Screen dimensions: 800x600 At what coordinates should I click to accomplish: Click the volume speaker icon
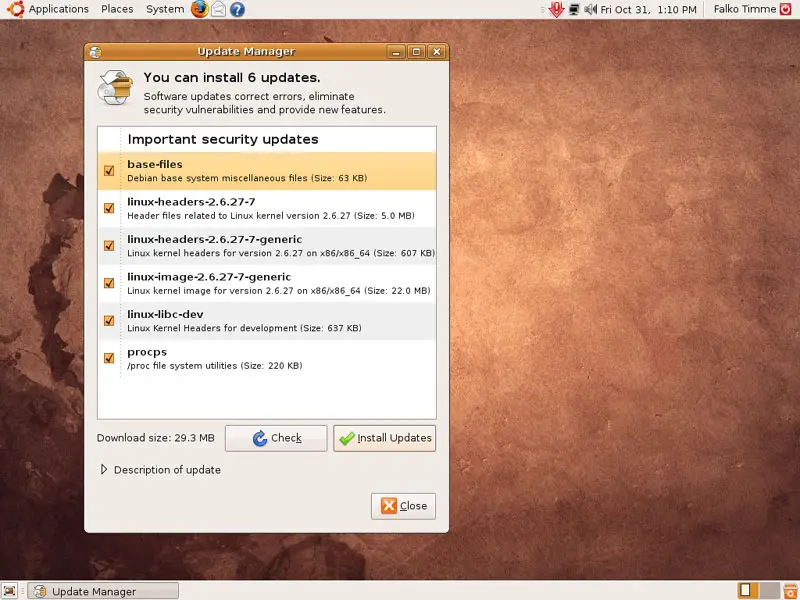pyautogui.click(x=590, y=9)
